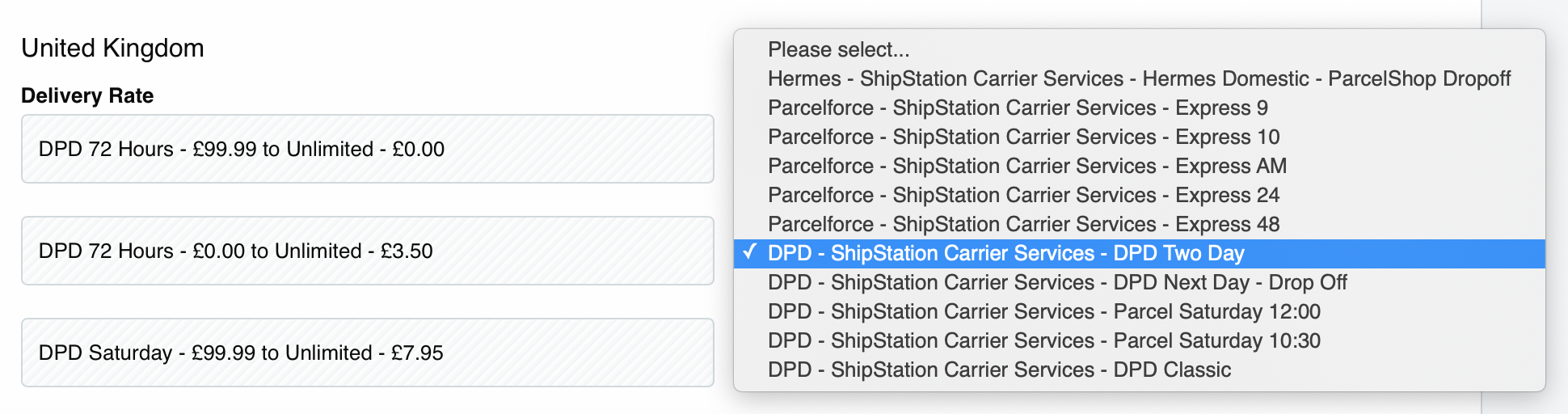Pick DPD Parcel Saturday 10:30 service
The height and width of the screenshot is (414, 1568).
[x=1043, y=340]
